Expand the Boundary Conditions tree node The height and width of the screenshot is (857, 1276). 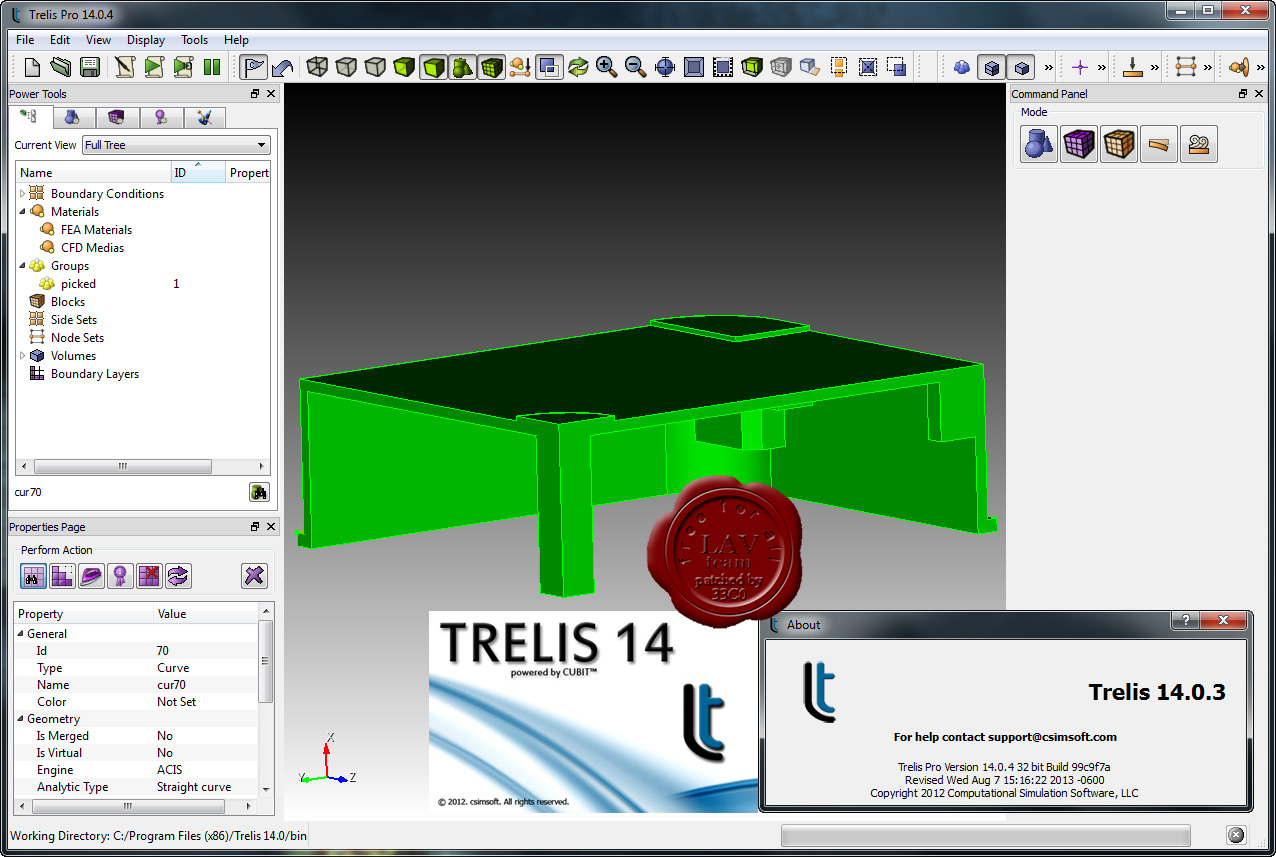[x=23, y=193]
